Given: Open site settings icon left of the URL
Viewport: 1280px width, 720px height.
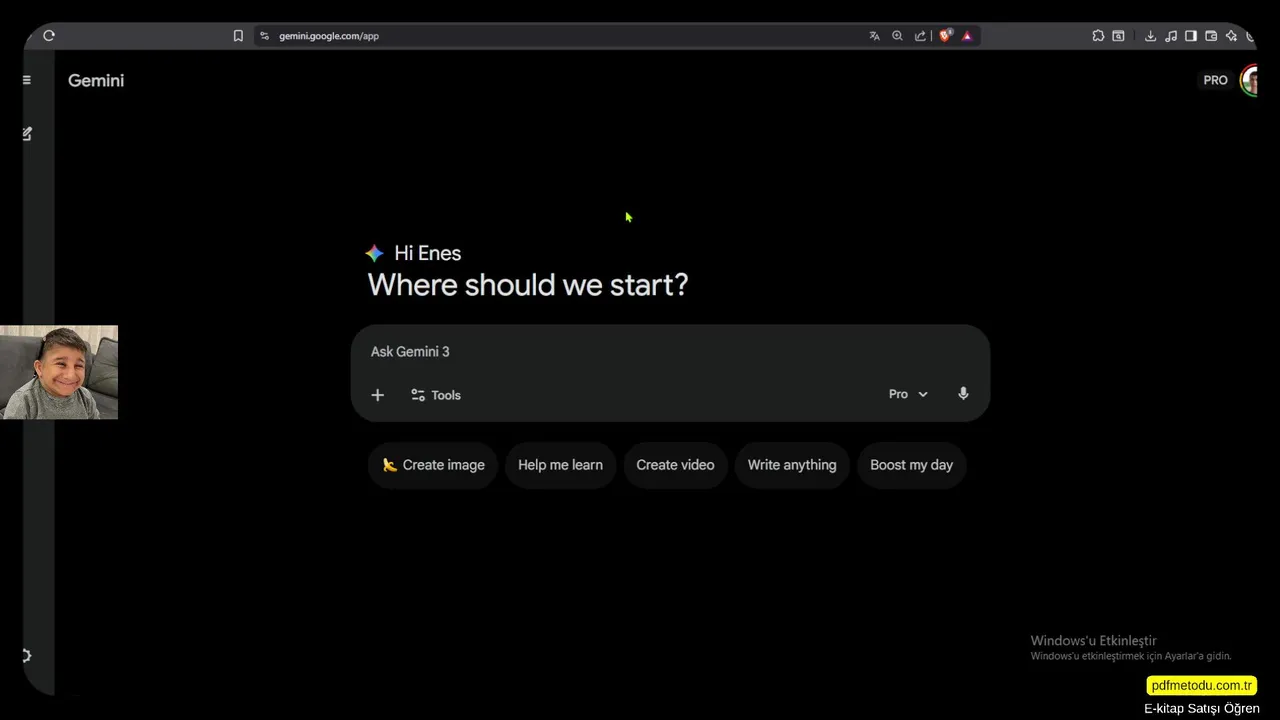Looking at the screenshot, I should tap(264, 36).
